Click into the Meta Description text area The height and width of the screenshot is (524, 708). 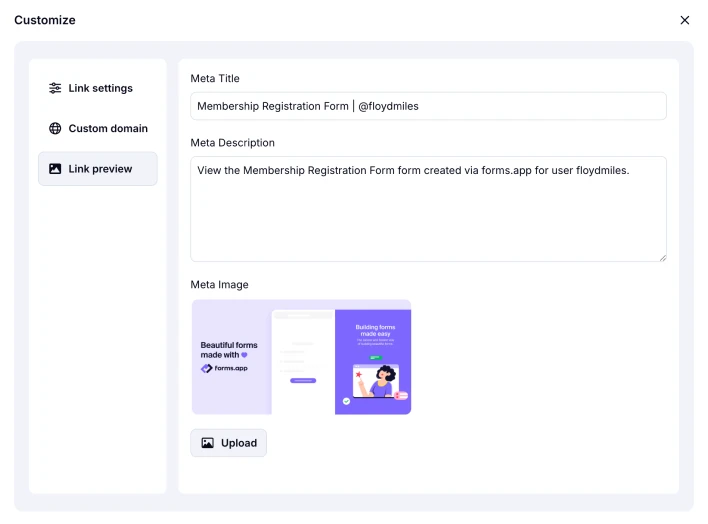point(428,209)
